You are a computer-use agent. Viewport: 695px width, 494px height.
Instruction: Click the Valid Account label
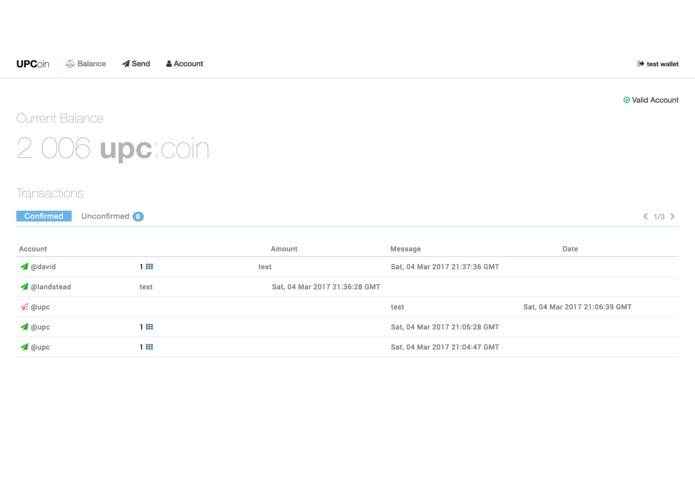pos(655,100)
